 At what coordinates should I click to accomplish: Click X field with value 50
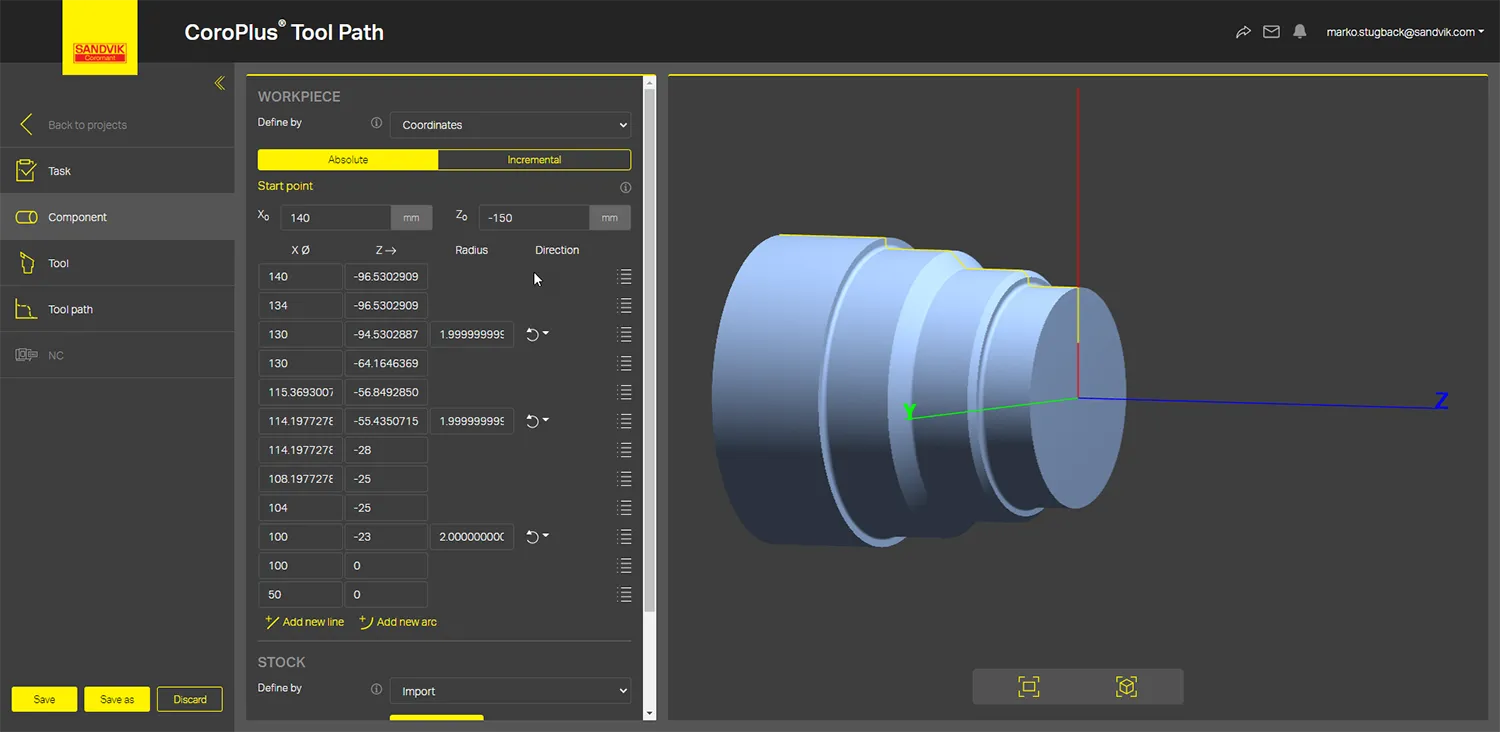(300, 595)
